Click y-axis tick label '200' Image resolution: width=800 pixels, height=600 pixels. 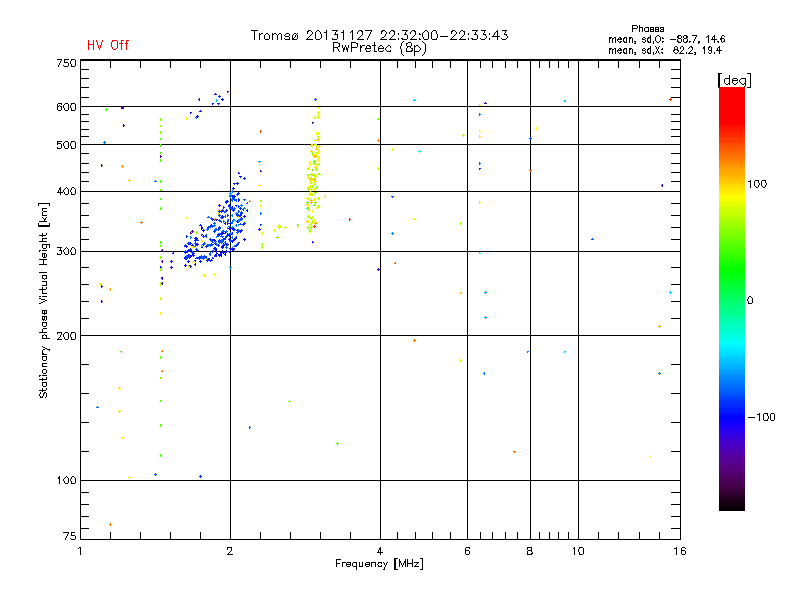click(66, 336)
